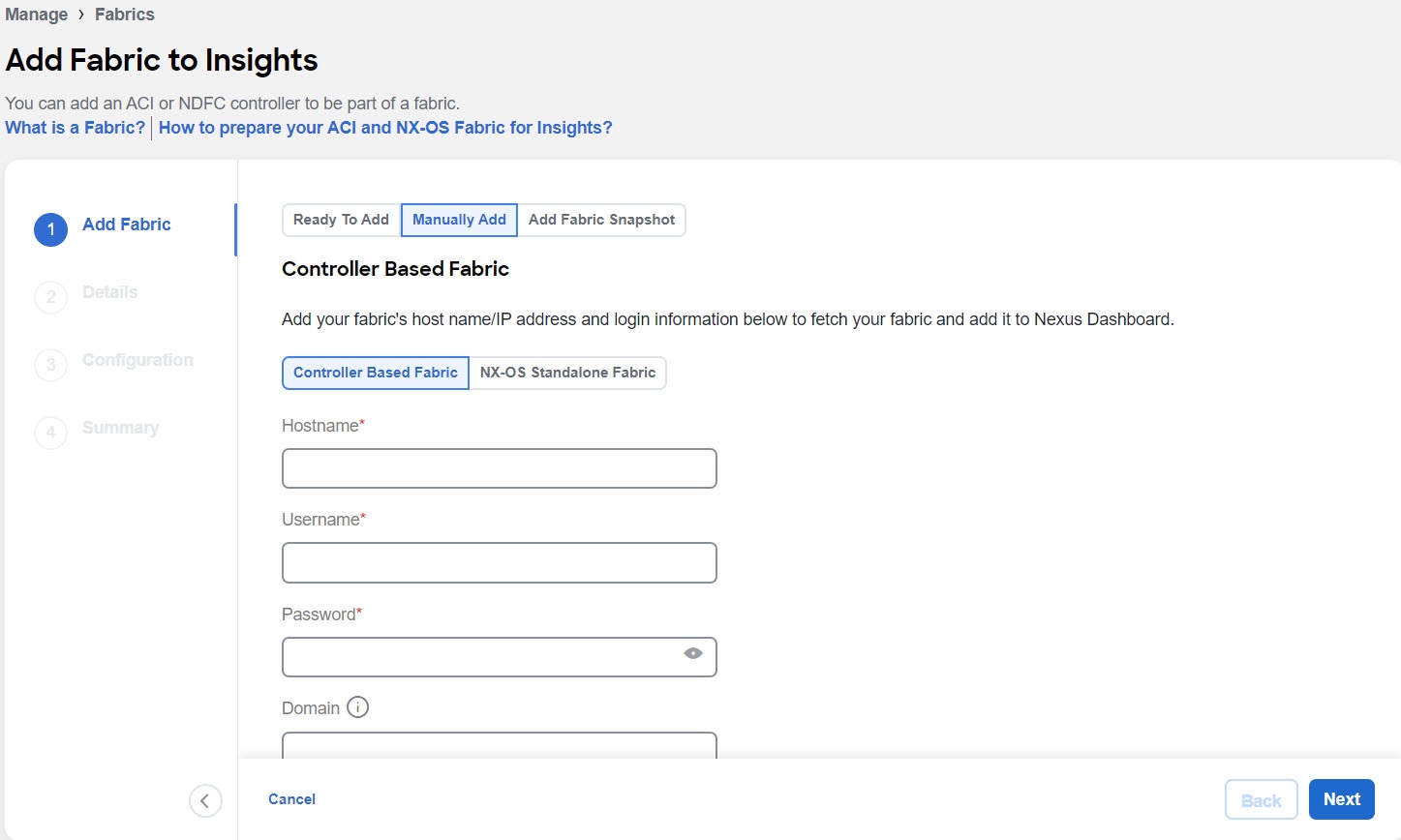Click the Back button
The width and height of the screenshot is (1401, 840).
pyautogui.click(x=1261, y=800)
